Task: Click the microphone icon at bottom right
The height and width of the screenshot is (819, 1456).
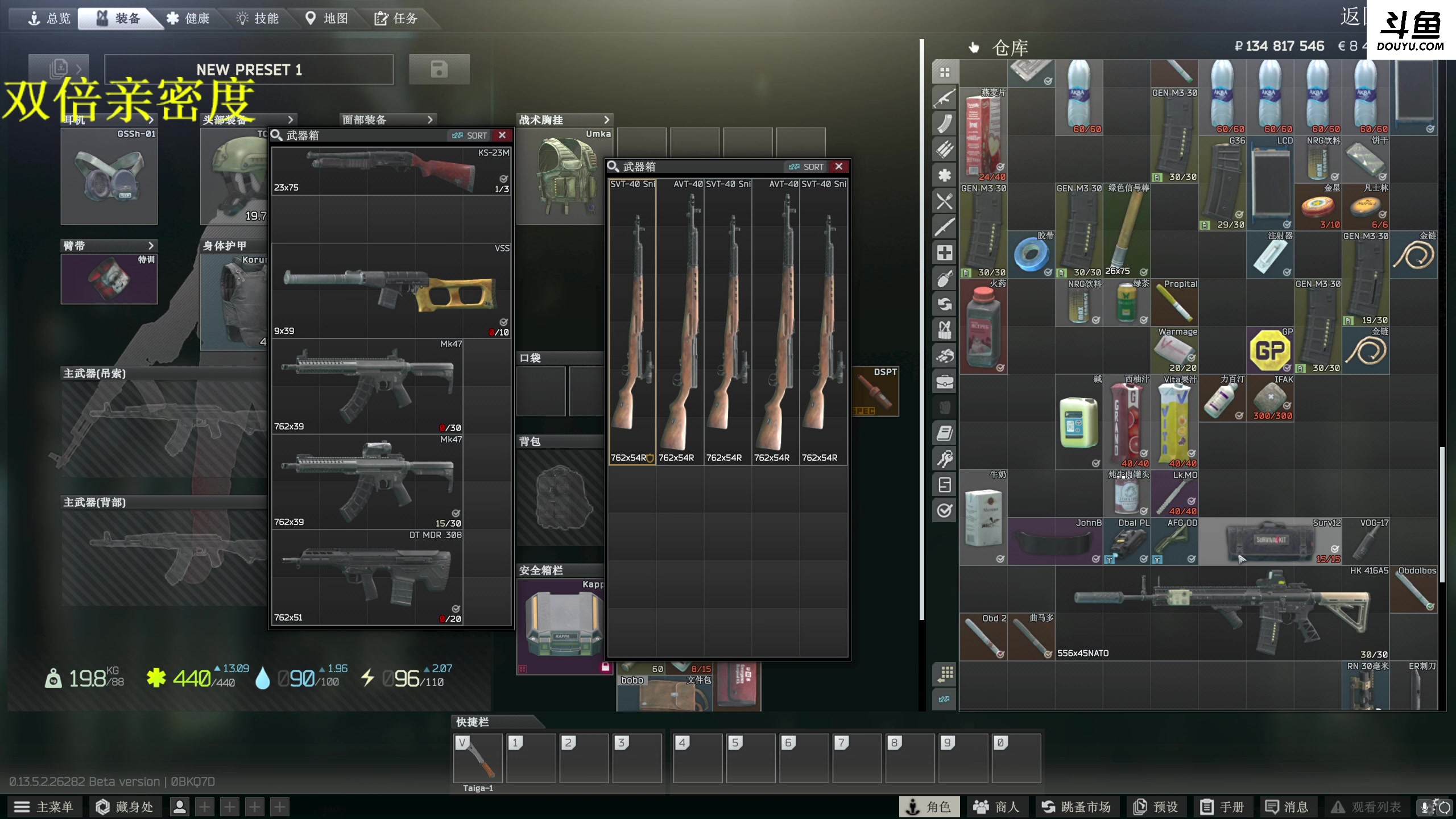Action: (1425, 806)
